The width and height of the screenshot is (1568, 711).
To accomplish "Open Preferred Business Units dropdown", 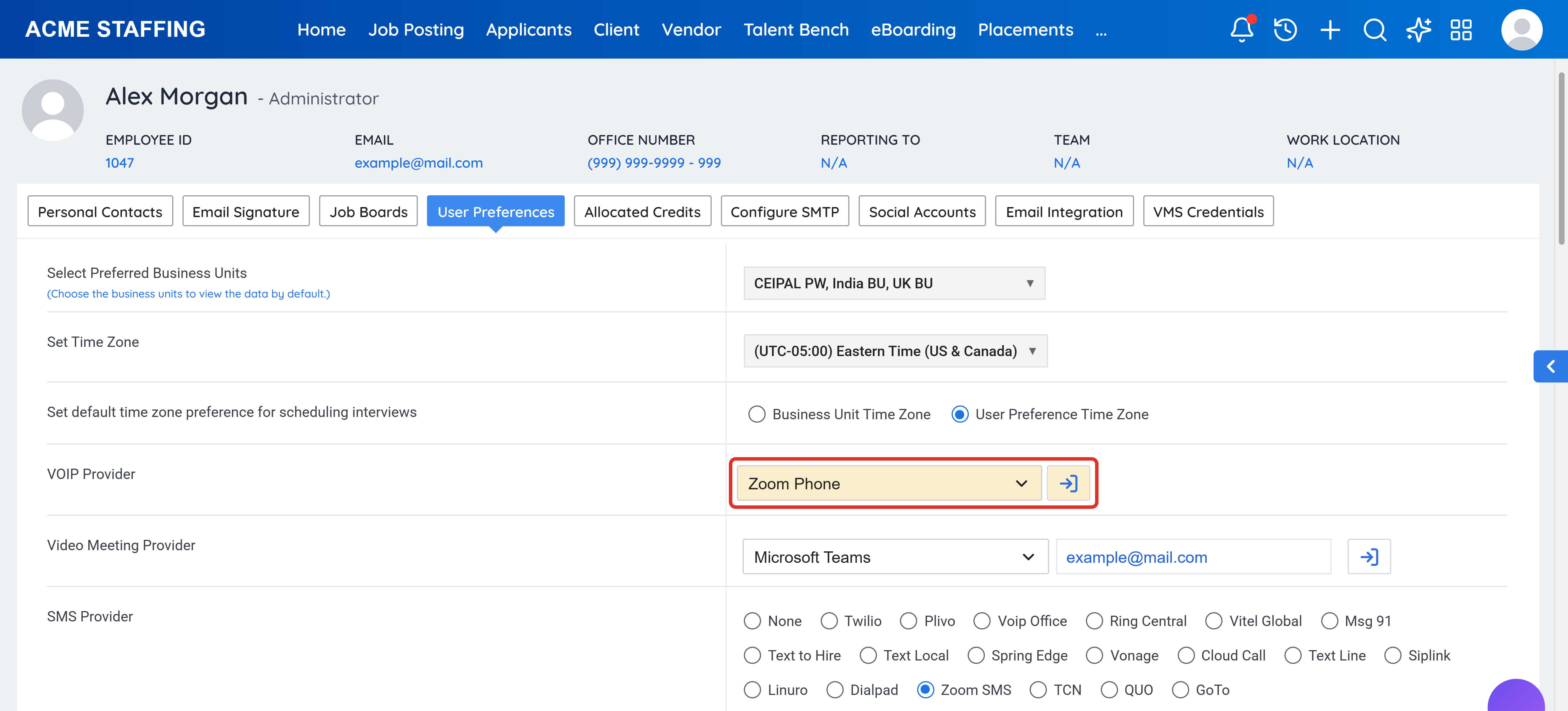I will tap(894, 283).
